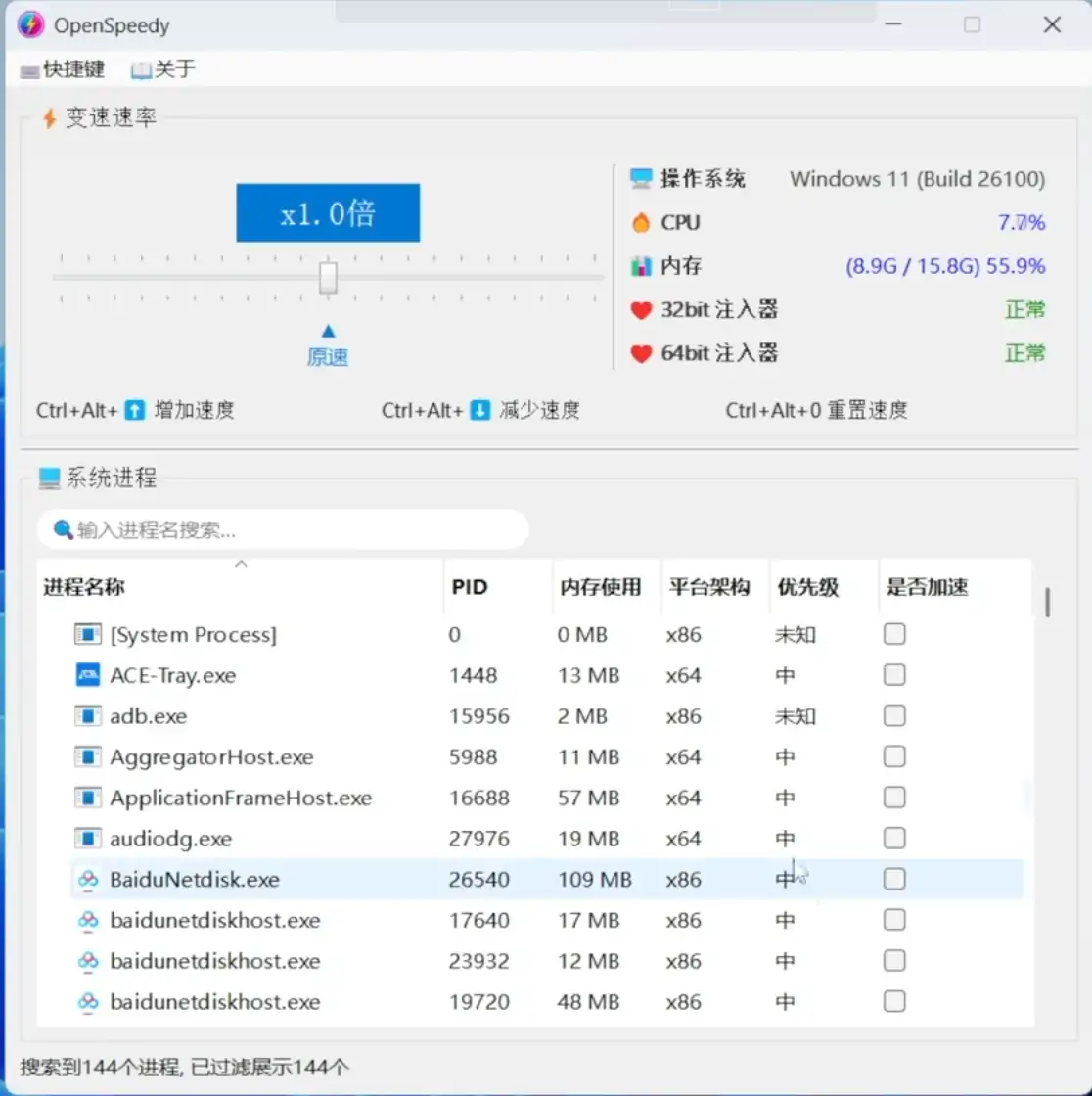Click the BaiduNetdisk.exe process icon

point(88,879)
